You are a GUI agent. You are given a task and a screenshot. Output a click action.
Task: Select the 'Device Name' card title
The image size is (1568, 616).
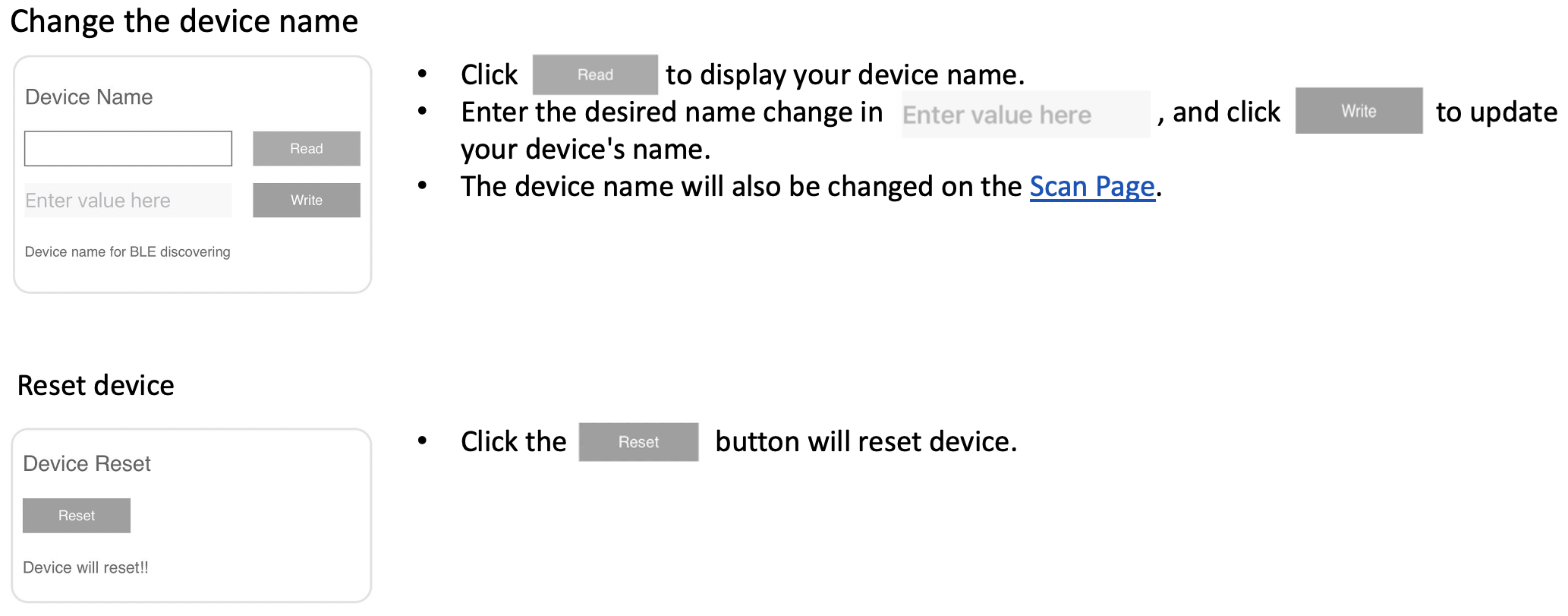(x=89, y=97)
